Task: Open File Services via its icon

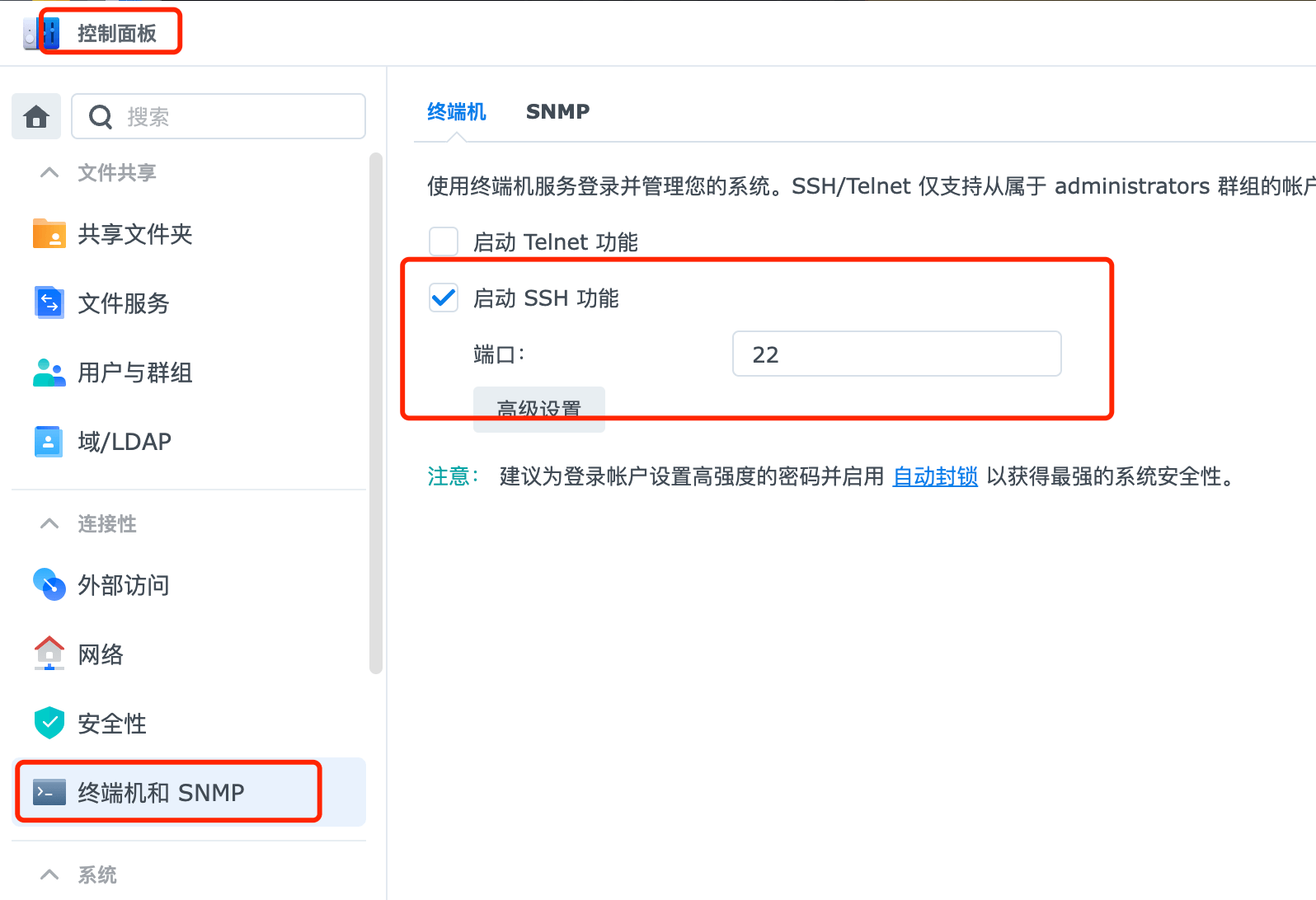Action: [49, 302]
